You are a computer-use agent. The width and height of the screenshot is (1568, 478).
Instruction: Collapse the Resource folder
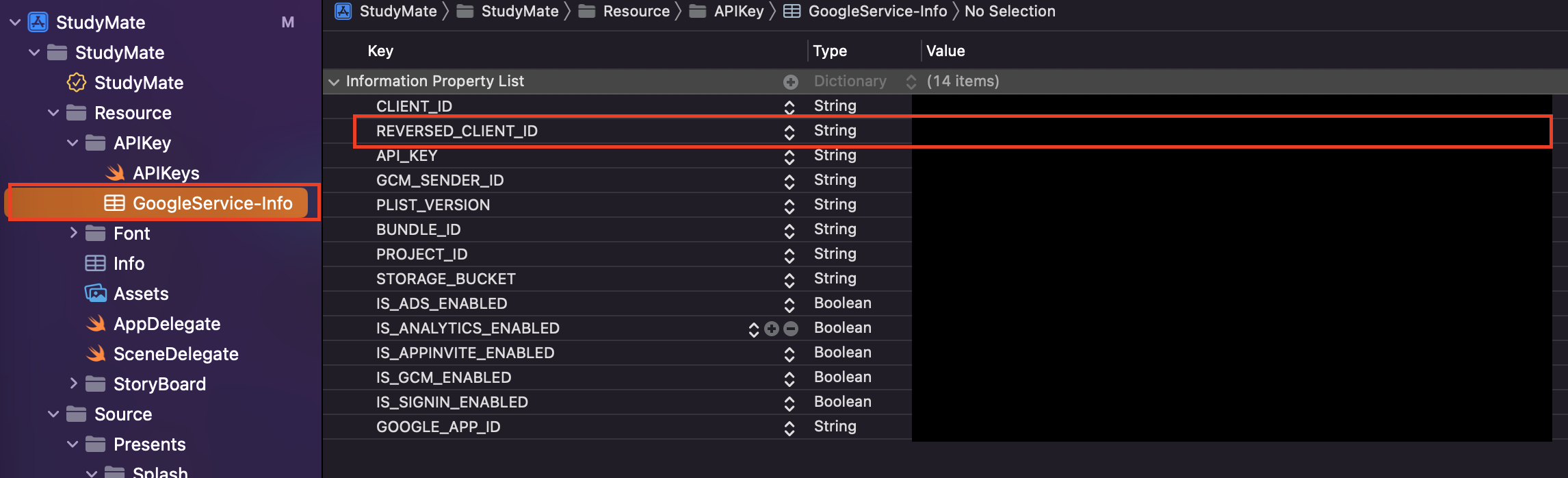(x=53, y=113)
